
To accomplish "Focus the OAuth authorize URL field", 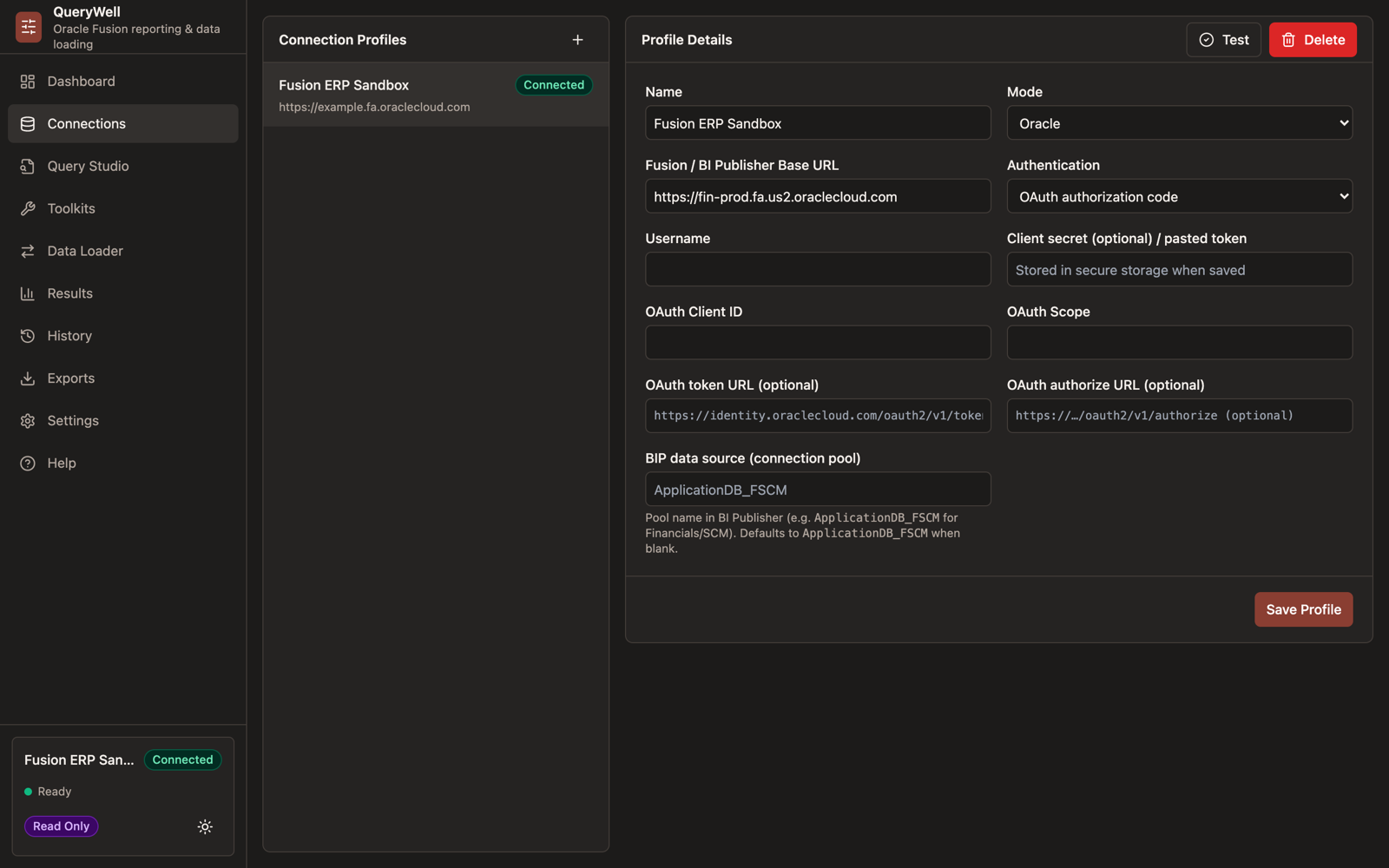I will click(1180, 416).
